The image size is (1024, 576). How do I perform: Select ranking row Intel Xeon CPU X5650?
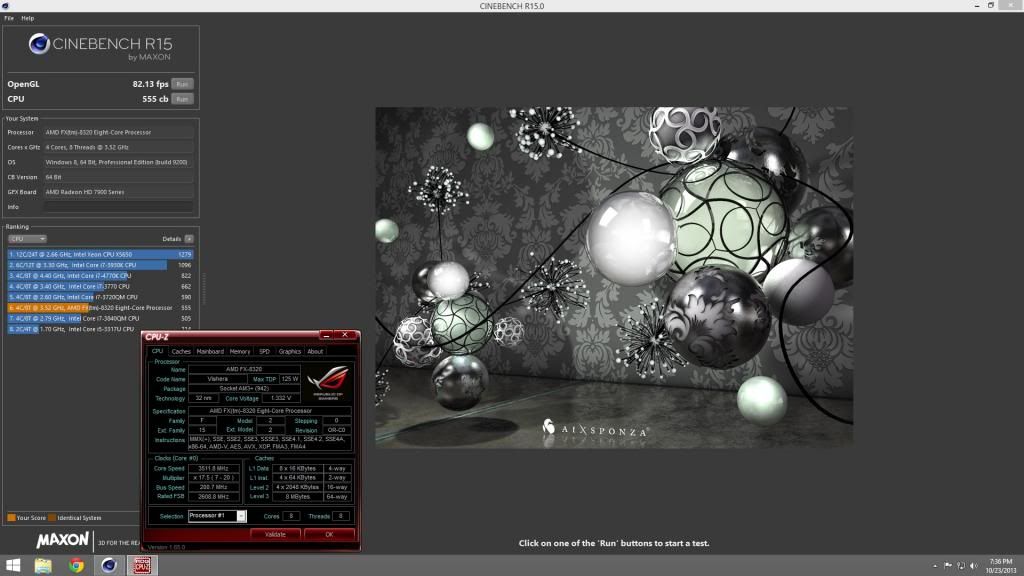(x=101, y=255)
